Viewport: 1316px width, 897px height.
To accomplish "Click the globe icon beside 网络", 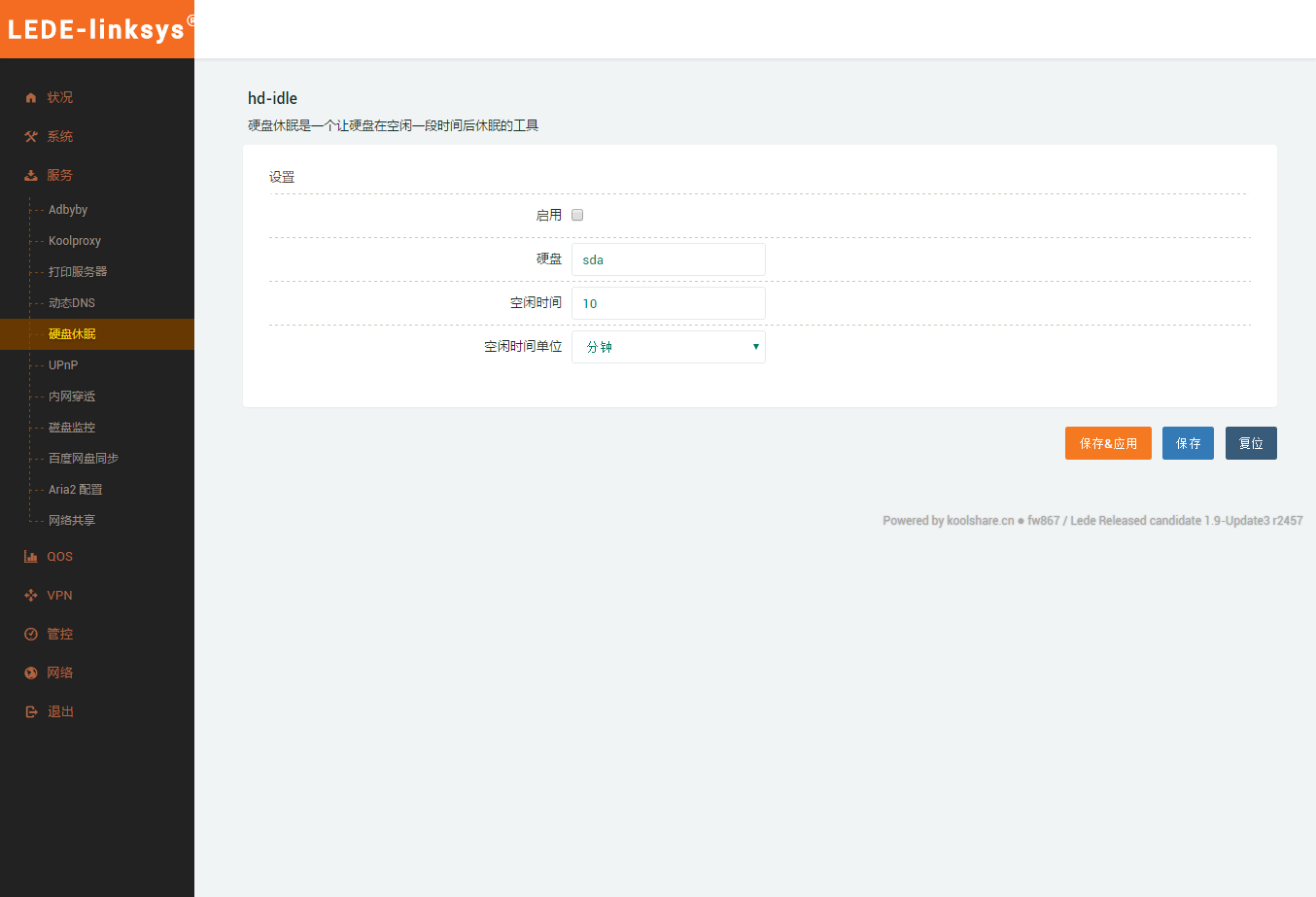I will click(31, 673).
